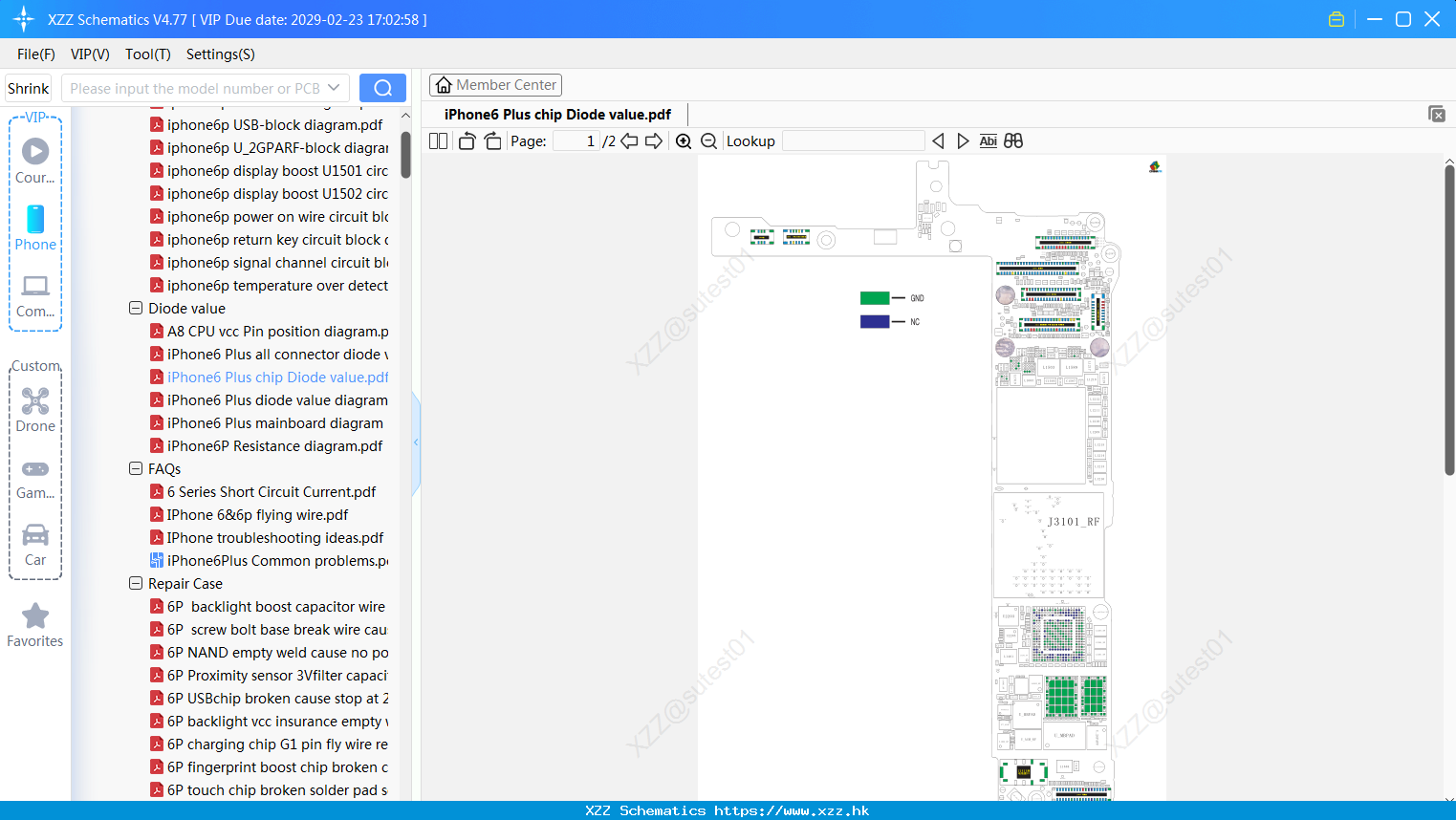Click the close-tab icon at the viewer's right edge

(1436, 114)
